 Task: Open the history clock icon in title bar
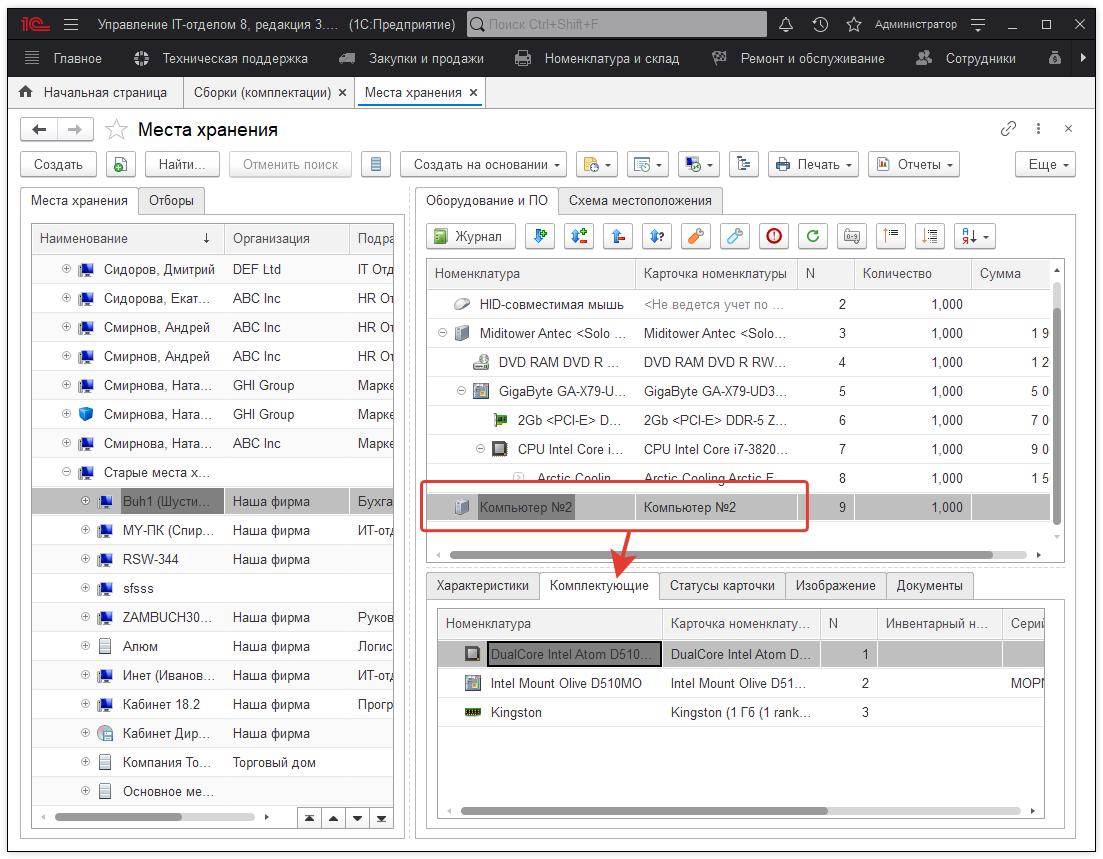coord(820,24)
